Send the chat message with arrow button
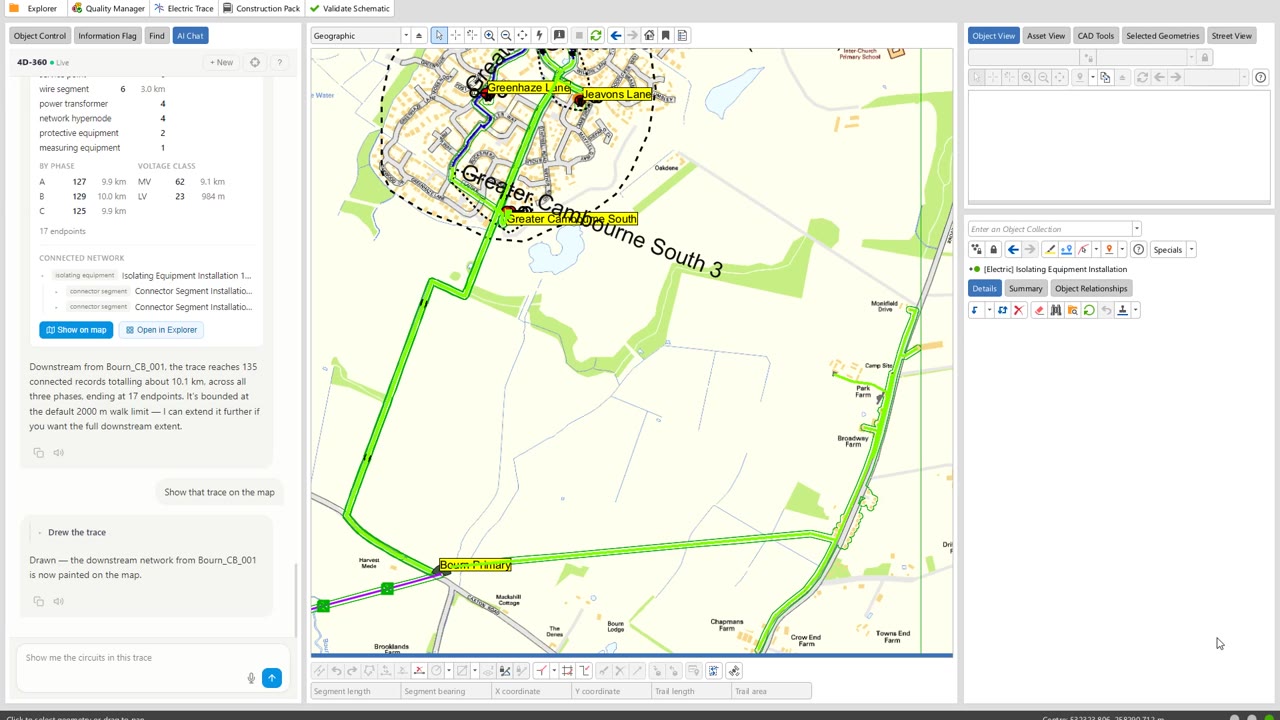The height and width of the screenshot is (720, 1280). pyautogui.click(x=272, y=678)
